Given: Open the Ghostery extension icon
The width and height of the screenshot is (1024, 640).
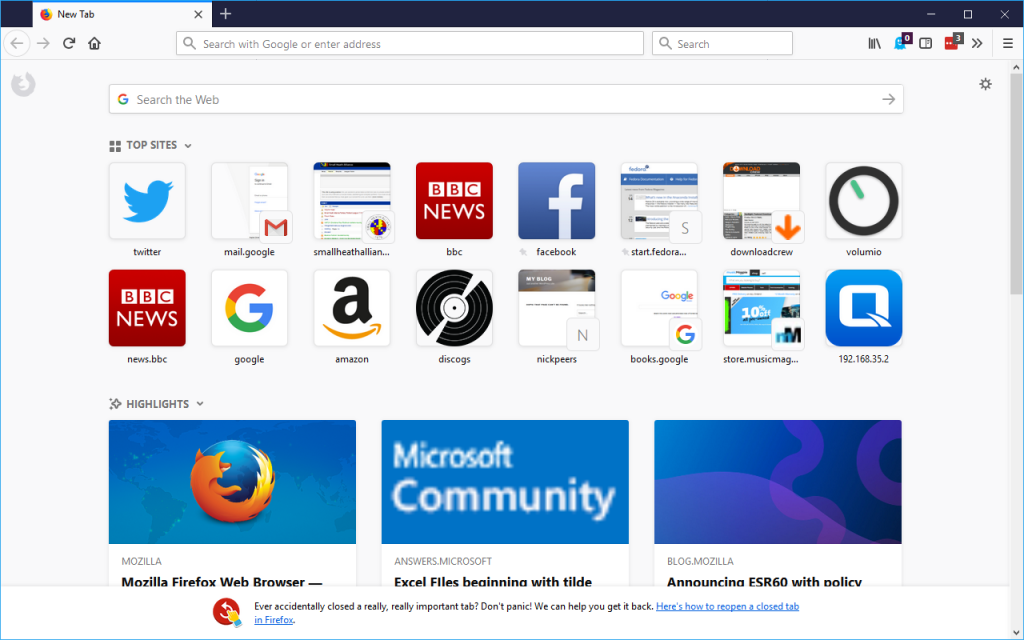Looking at the screenshot, I should [900, 43].
